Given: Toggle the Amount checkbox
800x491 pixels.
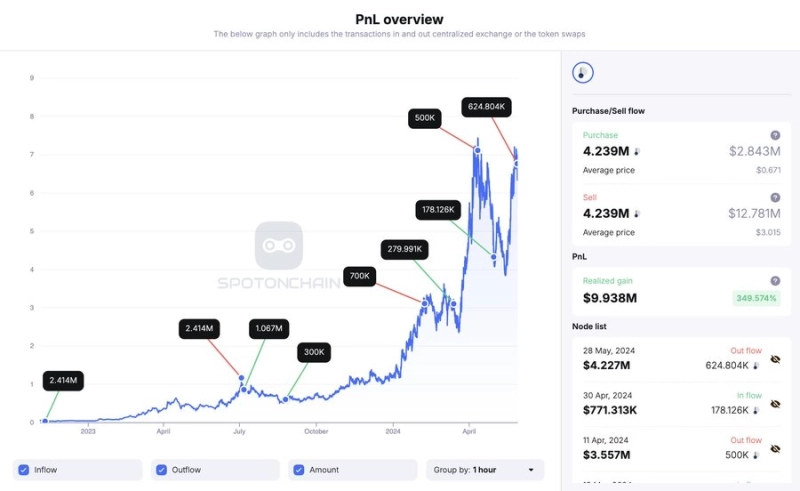Looking at the screenshot, I should [299, 470].
